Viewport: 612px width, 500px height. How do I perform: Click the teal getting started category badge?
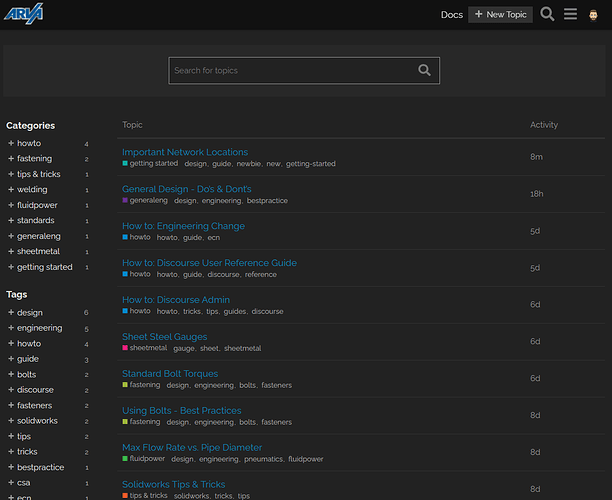tap(150, 164)
